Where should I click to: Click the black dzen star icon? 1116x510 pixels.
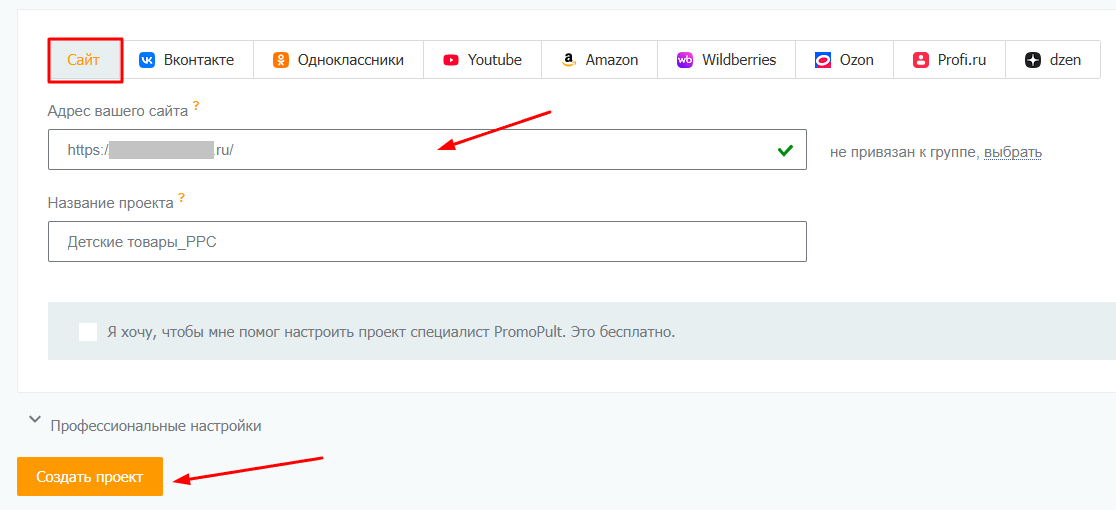tap(1033, 60)
